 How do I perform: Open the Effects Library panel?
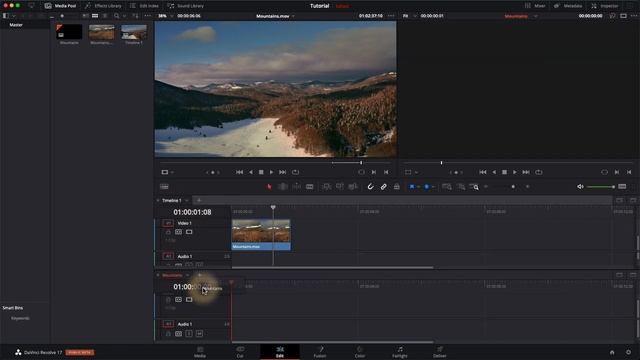[103, 6]
